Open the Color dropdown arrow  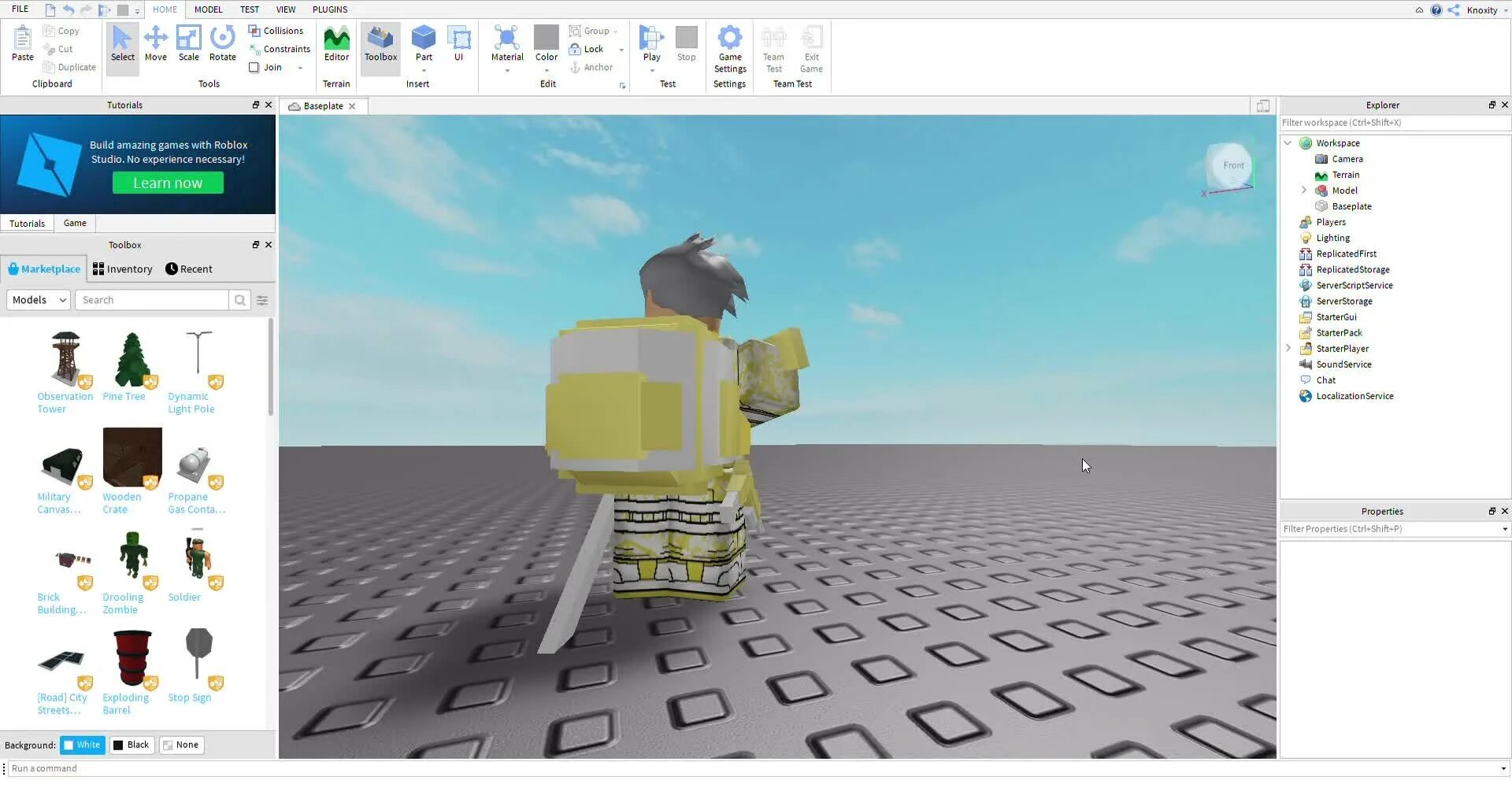547,71
